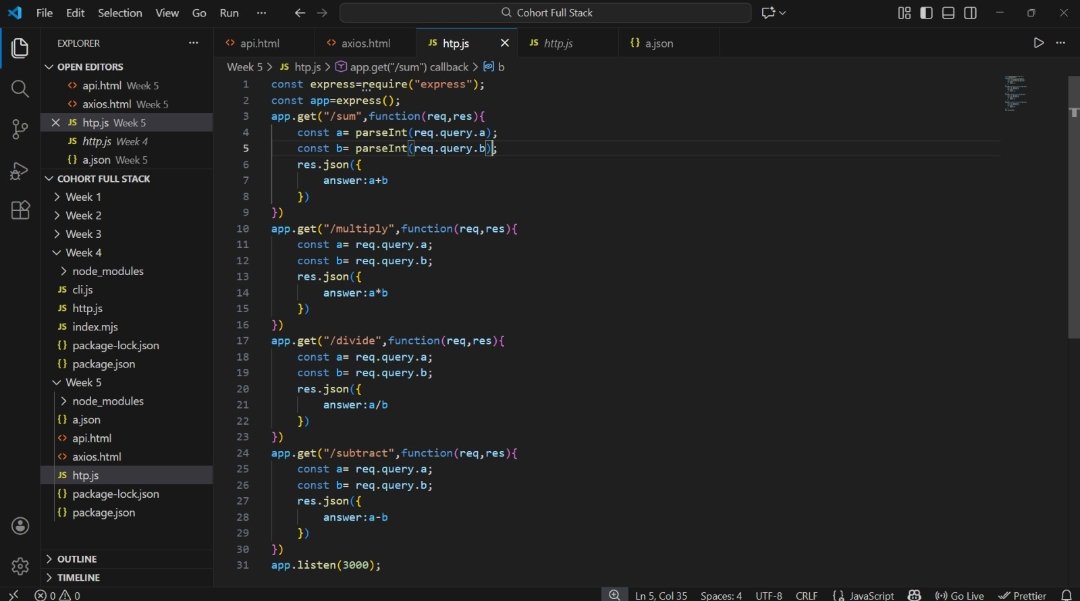This screenshot has height=601, width=1080.
Task: Open errors and warnings count in status bar
Action: pos(57,595)
